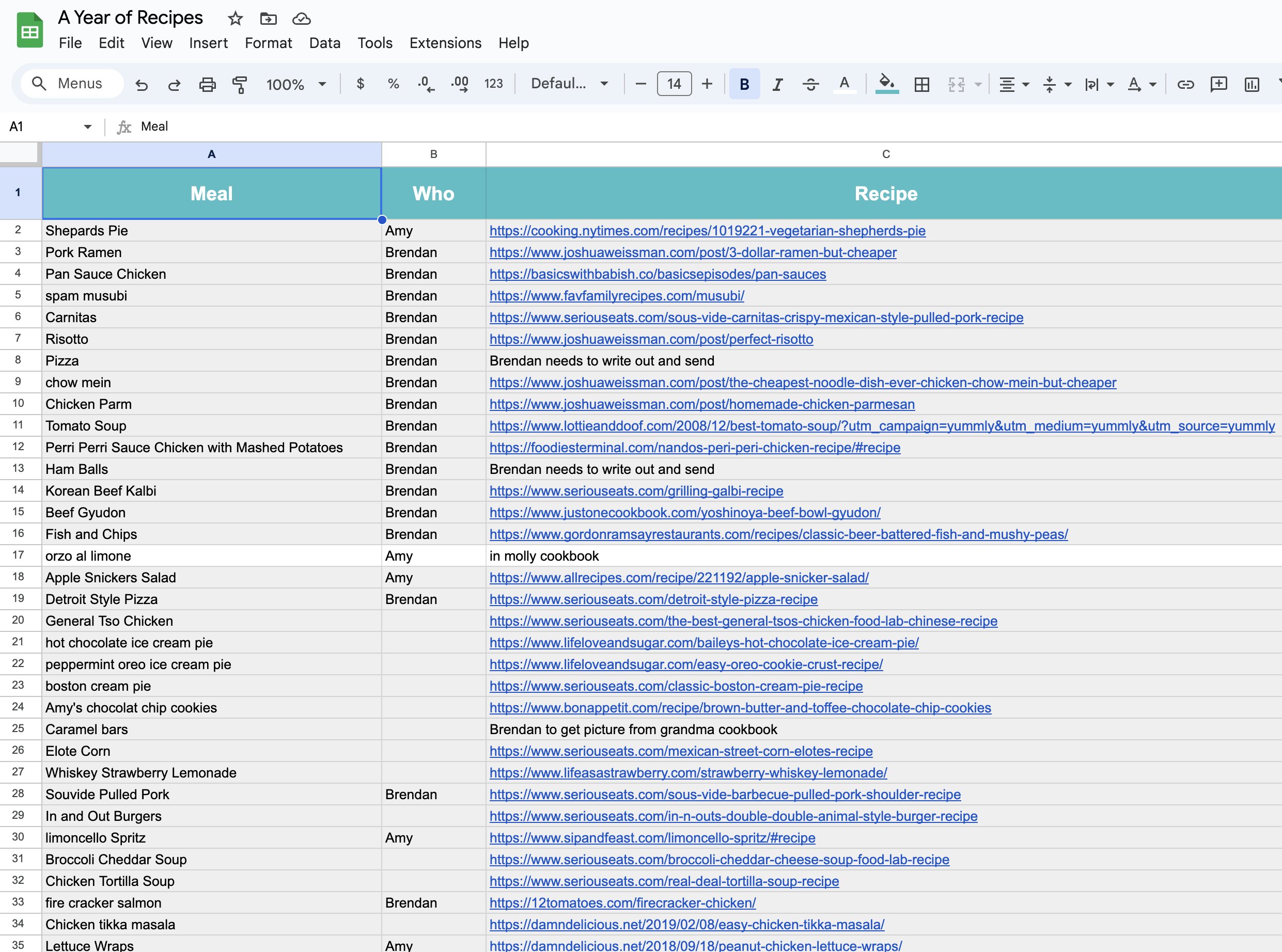The image size is (1282, 952).
Task: Open the vegetarian shepherds pie recipe link
Action: click(707, 230)
